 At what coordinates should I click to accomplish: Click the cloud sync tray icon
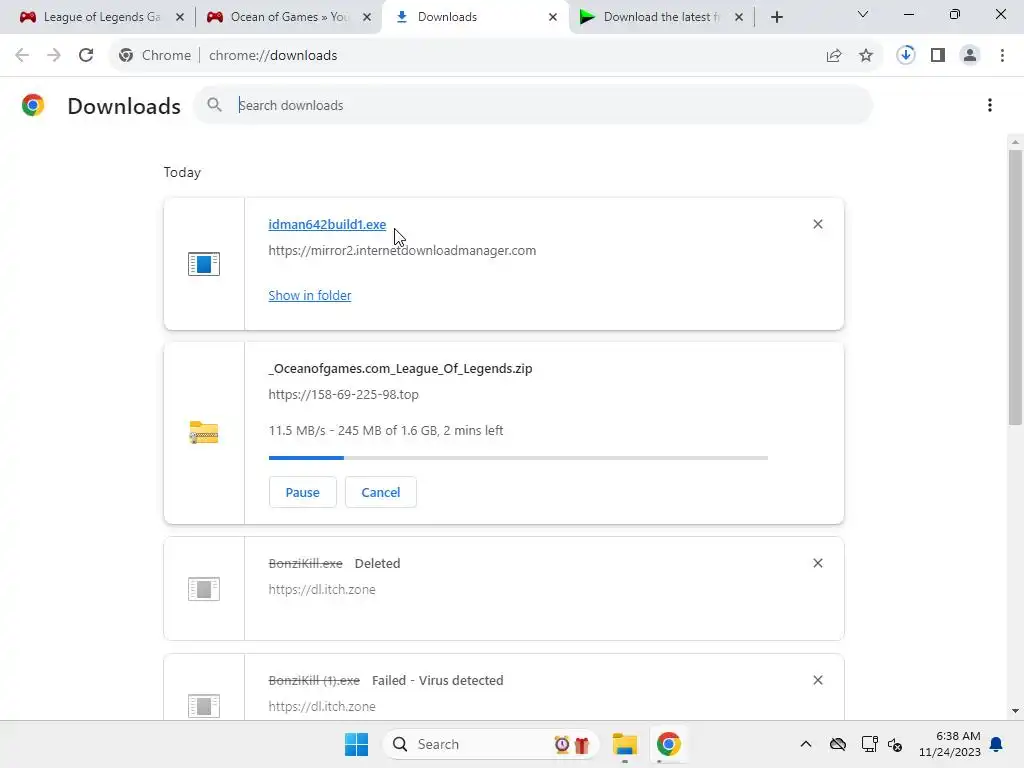[x=838, y=744]
